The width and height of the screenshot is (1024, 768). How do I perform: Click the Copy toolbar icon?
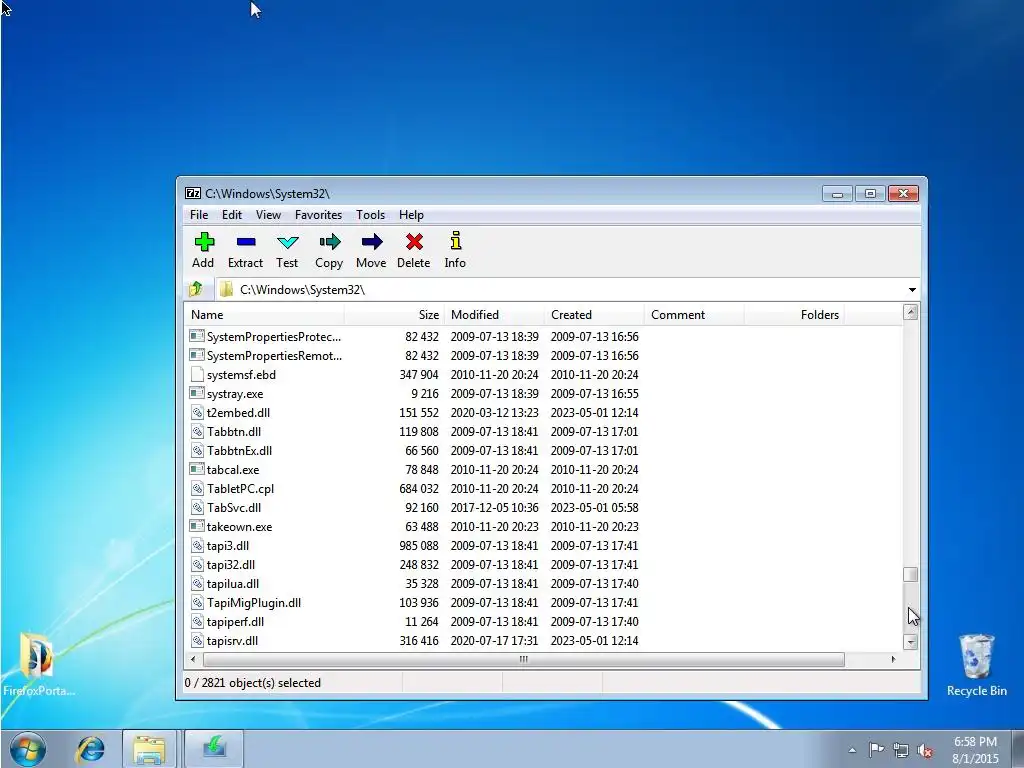click(x=329, y=242)
